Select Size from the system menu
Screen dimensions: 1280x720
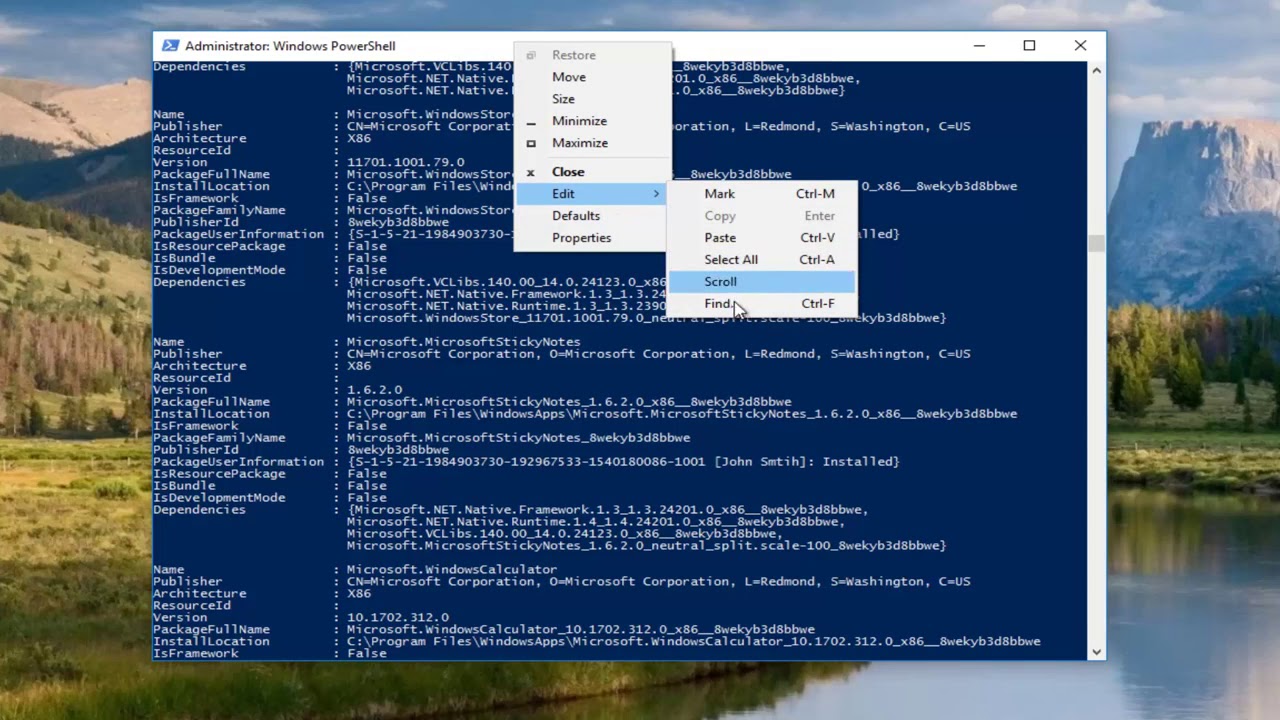pyautogui.click(x=593, y=99)
